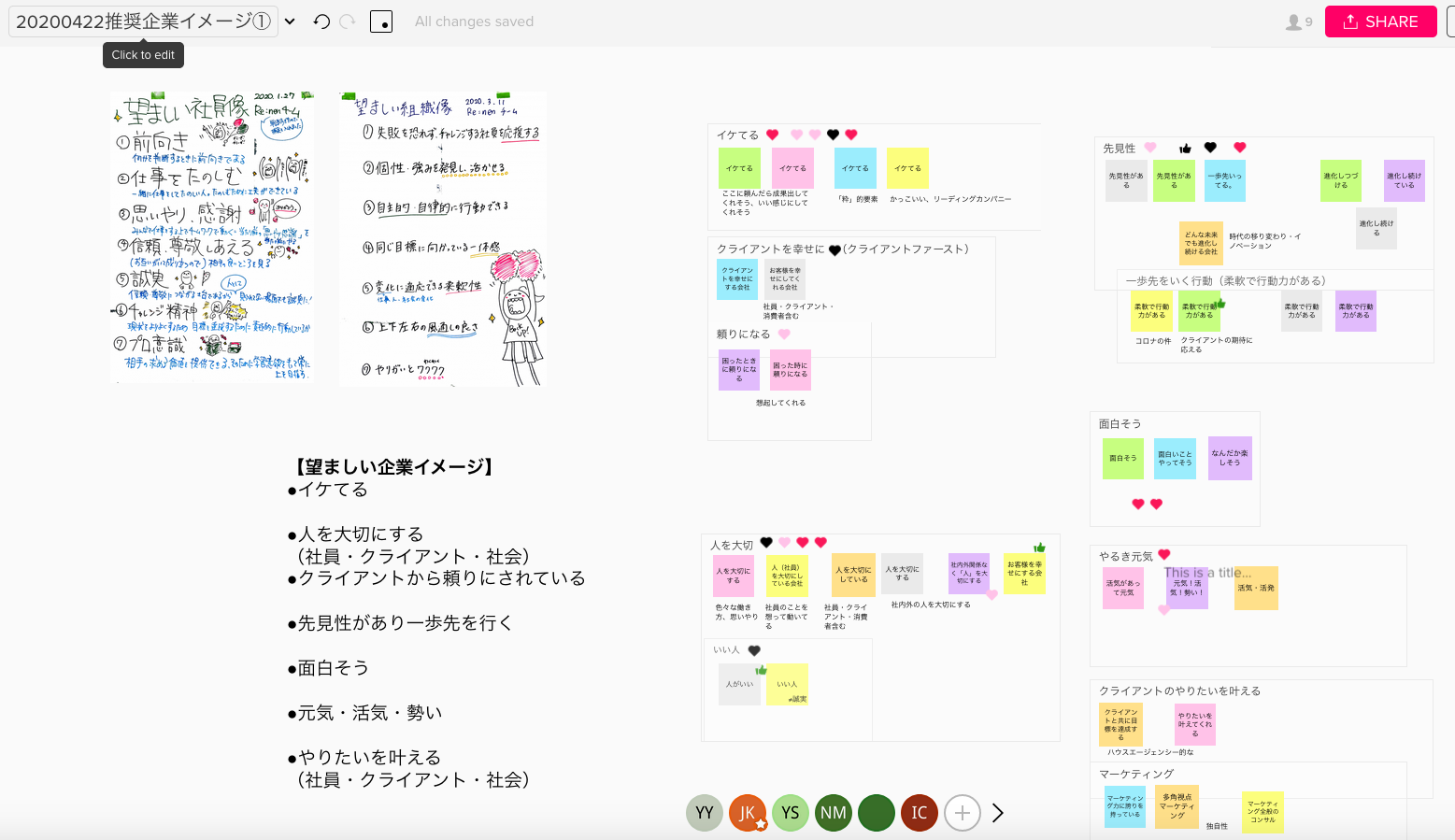Click the ●元気・活気・勢い bullet line
Viewport: 1455px width, 840px height.
pos(365,713)
